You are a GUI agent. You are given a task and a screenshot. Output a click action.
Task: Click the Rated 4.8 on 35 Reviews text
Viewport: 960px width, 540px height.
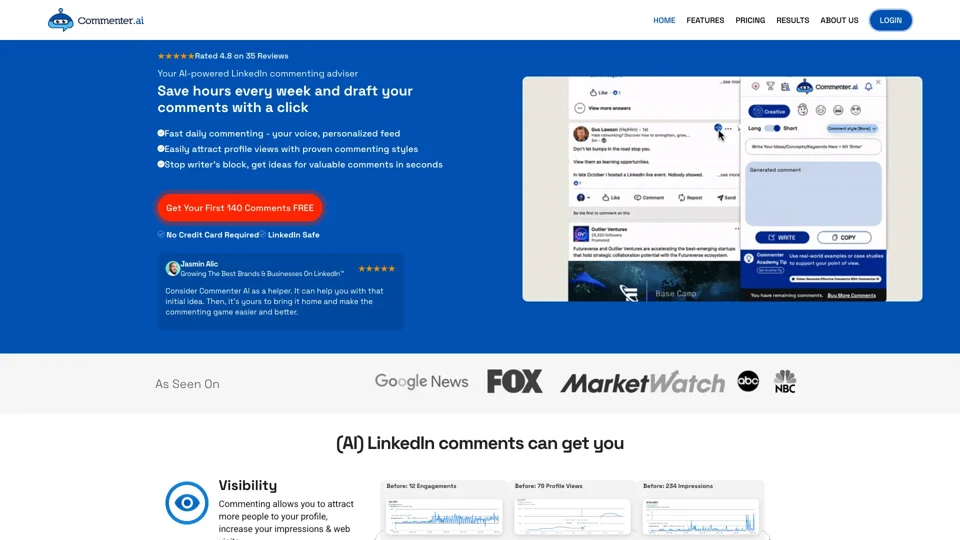(x=241, y=56)
